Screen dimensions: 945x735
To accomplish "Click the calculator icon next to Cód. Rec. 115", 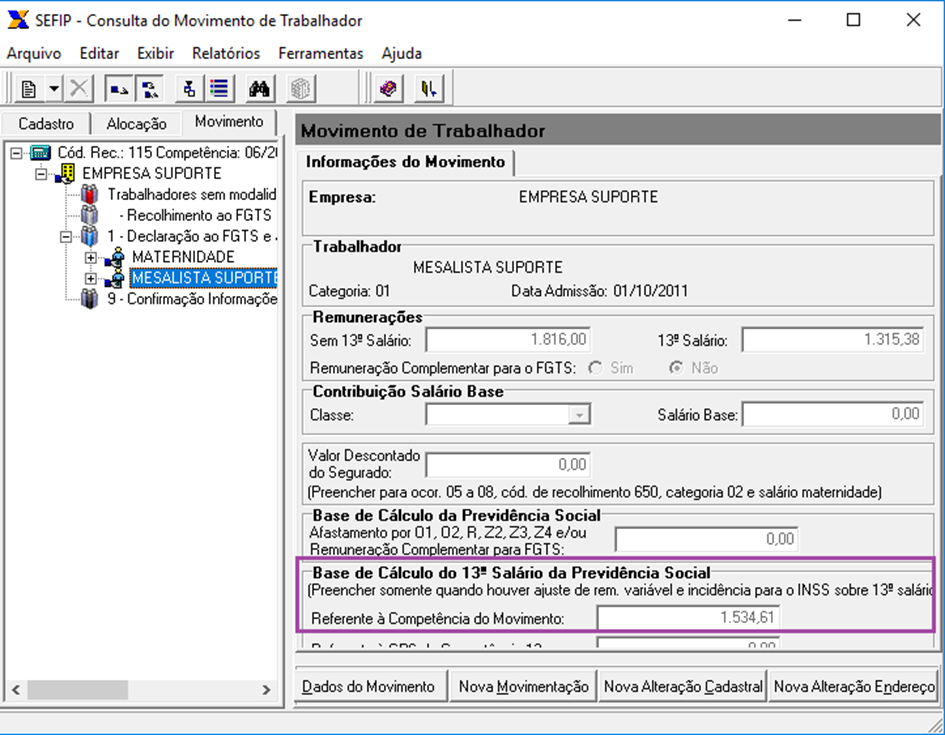I will pos(40,152).
